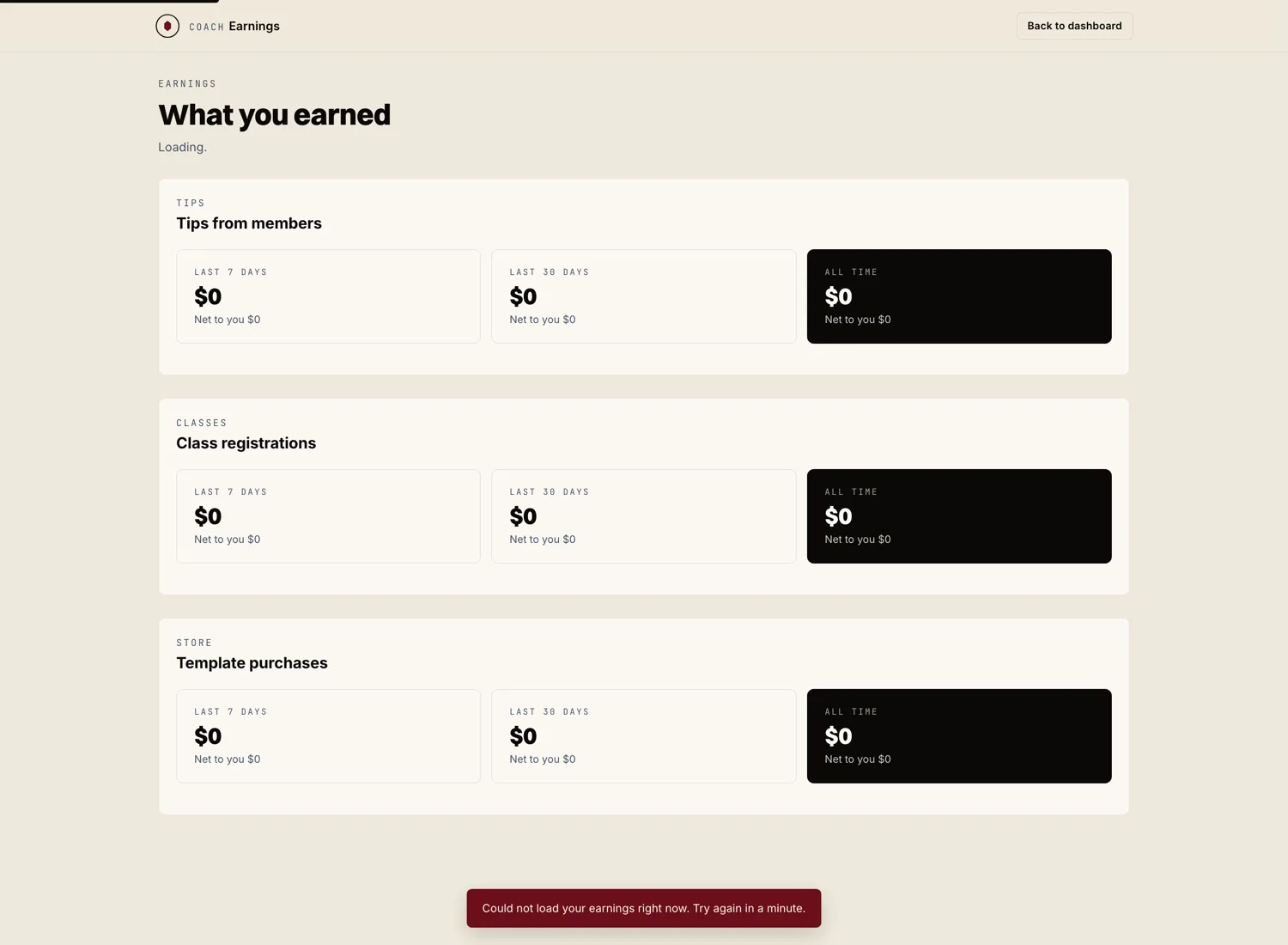Click the top page loading progress bar

point(109,2)
